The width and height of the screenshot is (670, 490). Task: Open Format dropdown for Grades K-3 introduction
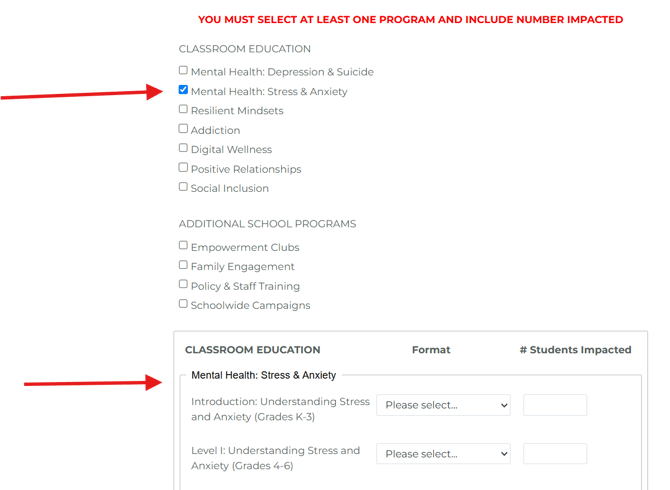[443, 405]
